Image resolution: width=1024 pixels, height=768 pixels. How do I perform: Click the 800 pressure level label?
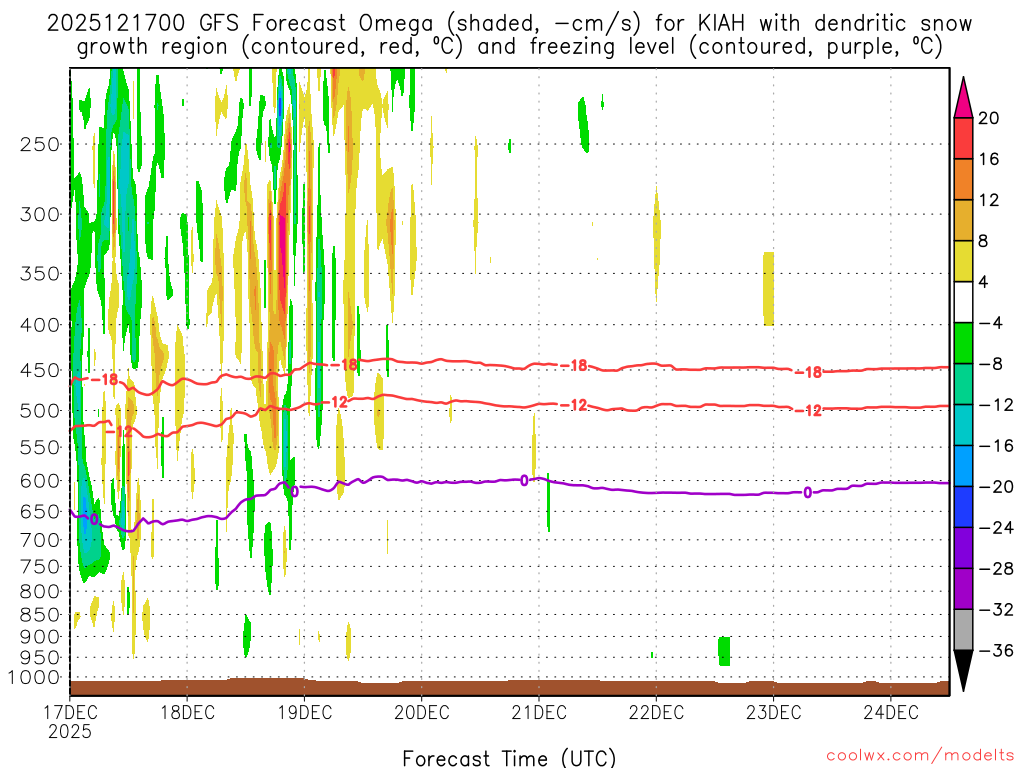[x=40, y=592]
